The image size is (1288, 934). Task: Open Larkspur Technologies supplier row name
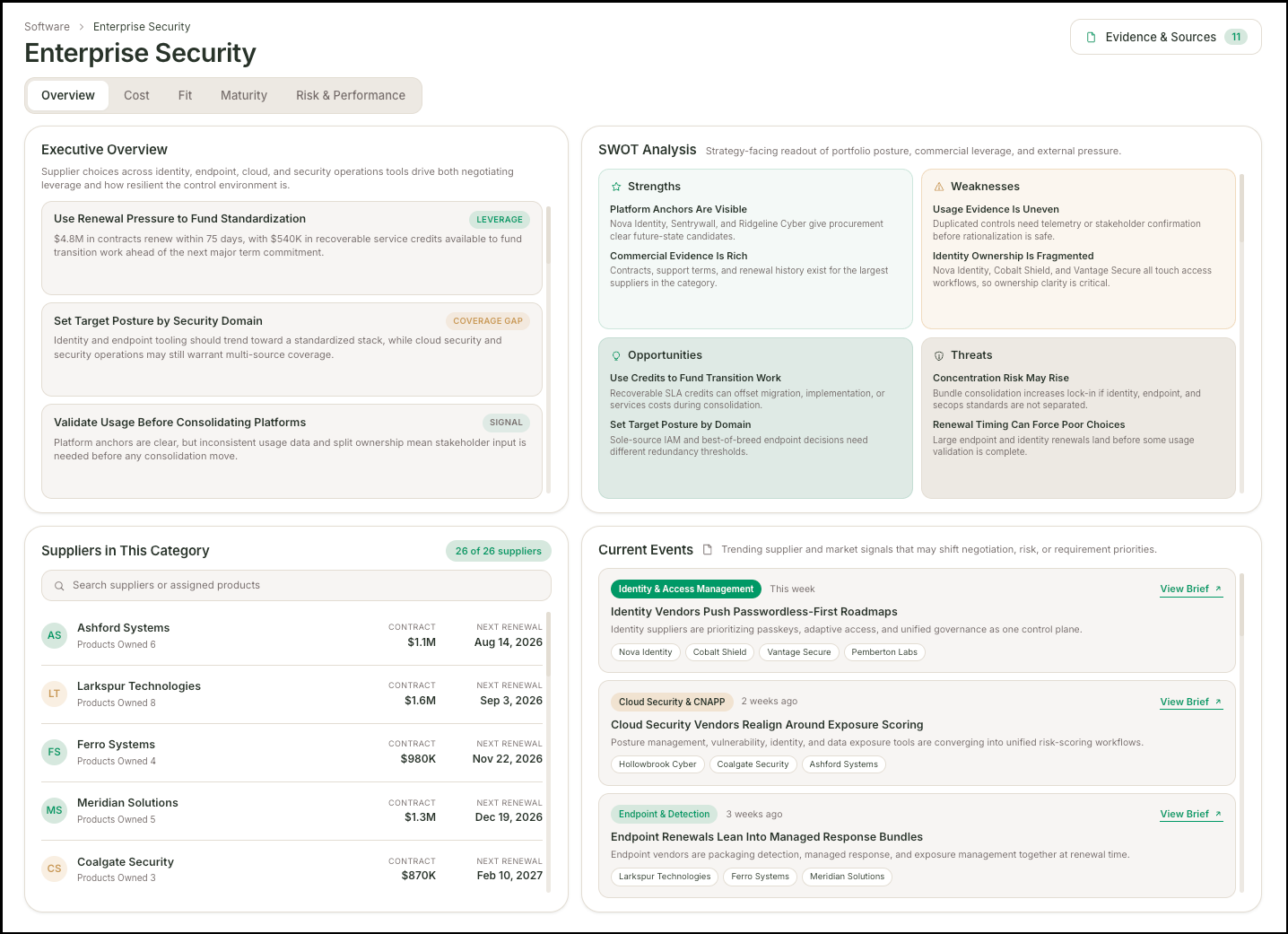tap(139, 686)
